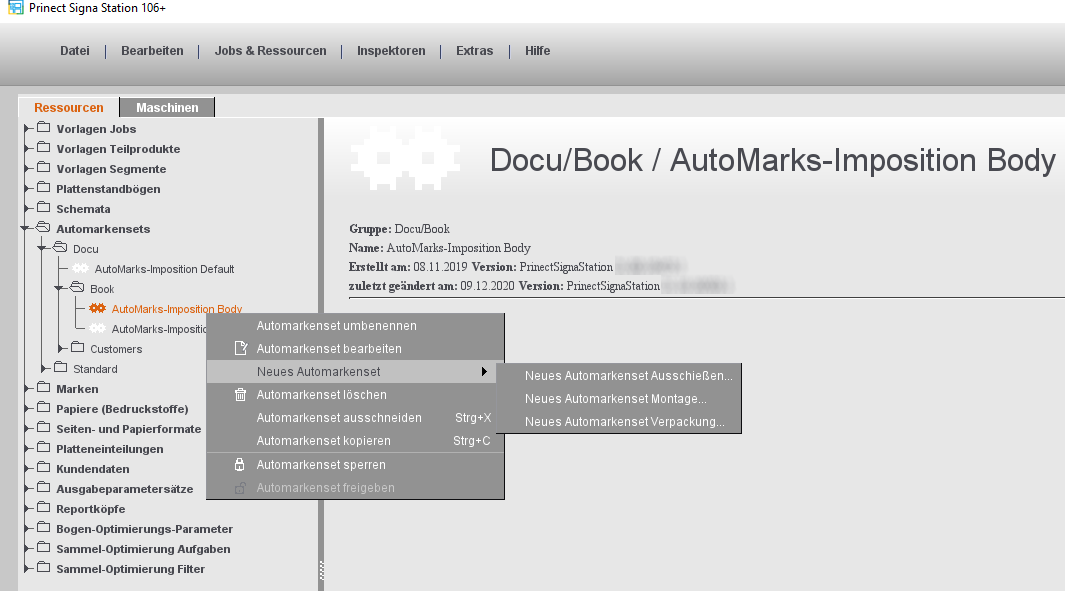
Task: Click the orange AutoMarks-Imposition Body gear icon
Action: coord(98,308)
